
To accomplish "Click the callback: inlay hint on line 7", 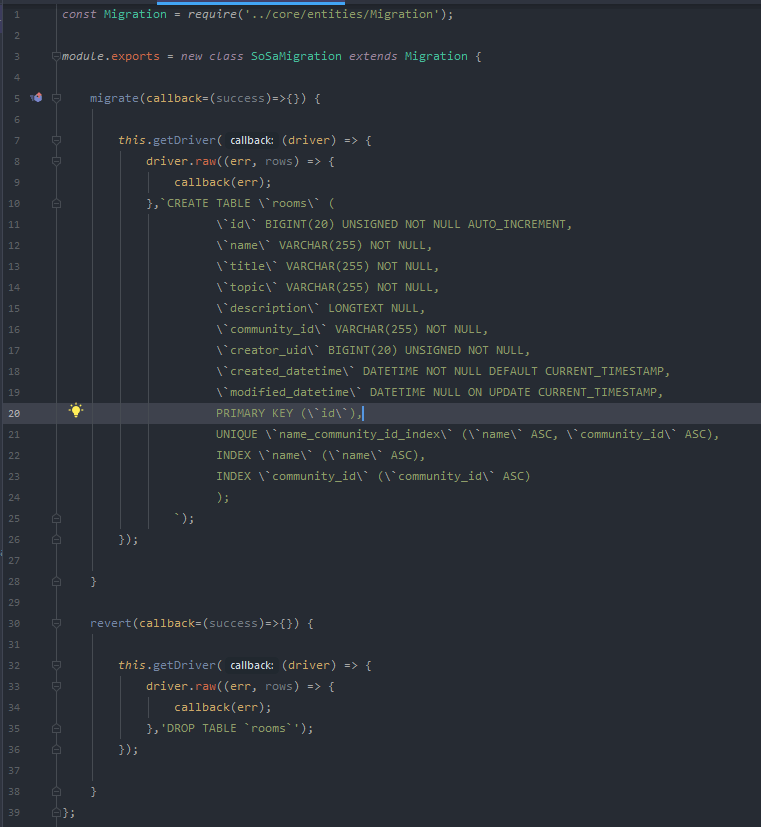I will point(252,140).
